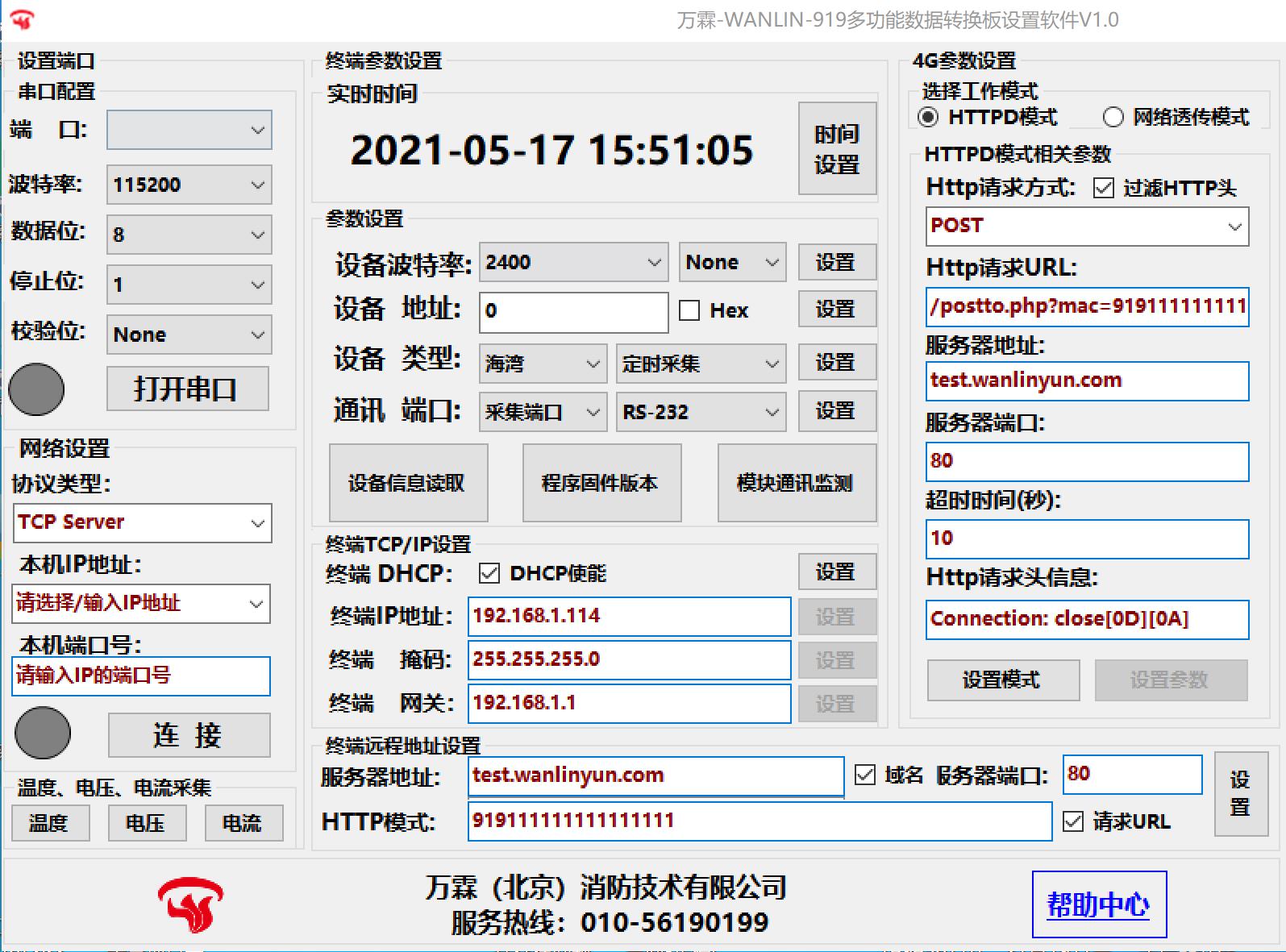Open the 本机IP地址 dropdown
The image size is (1286, 952).
pos(141,604)
